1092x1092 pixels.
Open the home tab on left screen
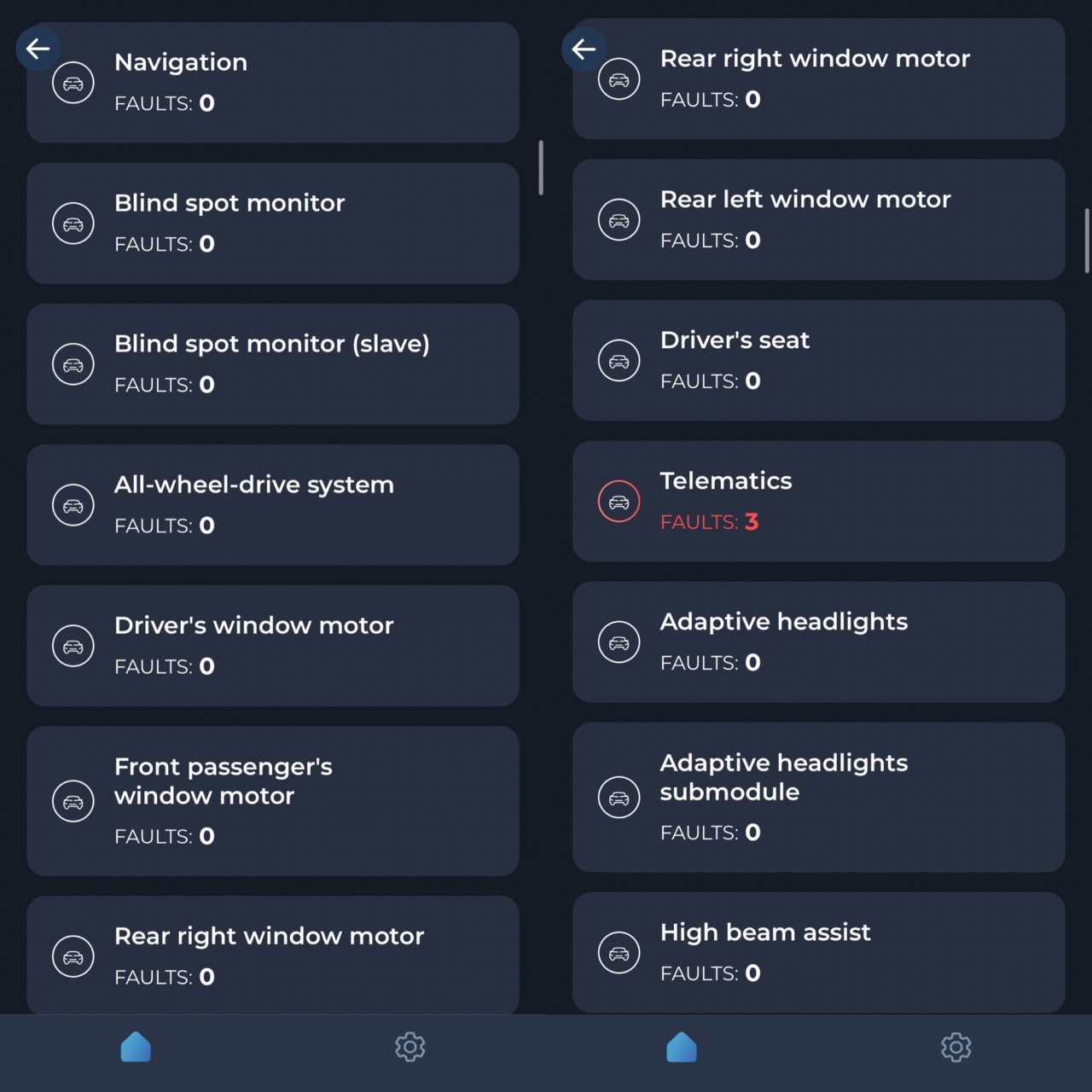click(x=136, y=1047)
